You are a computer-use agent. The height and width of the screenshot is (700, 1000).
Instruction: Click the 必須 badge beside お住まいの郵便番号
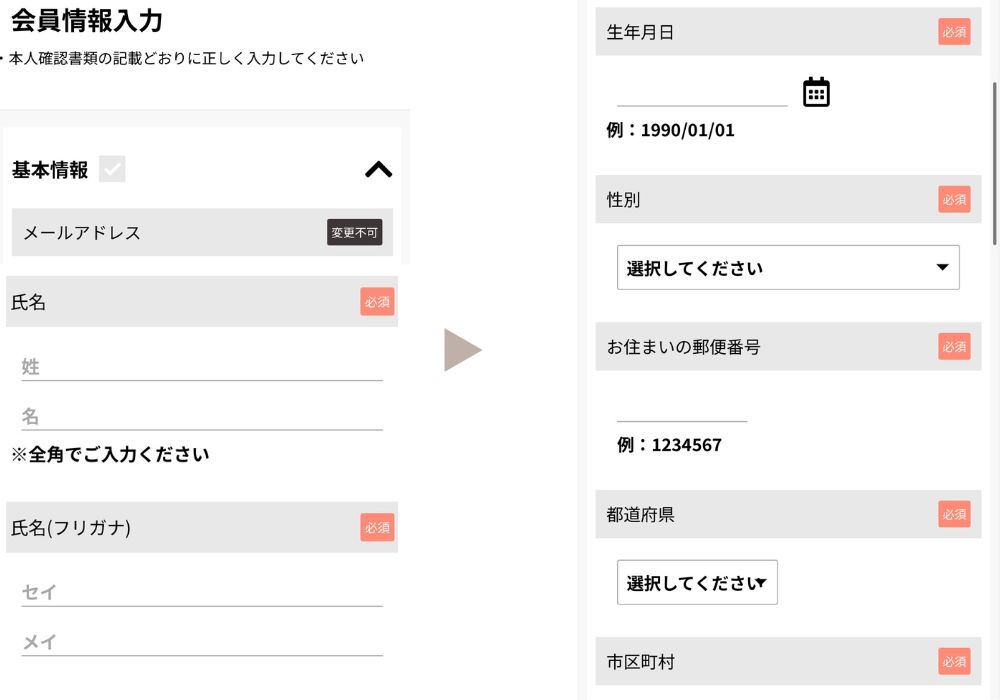(954, 347)
